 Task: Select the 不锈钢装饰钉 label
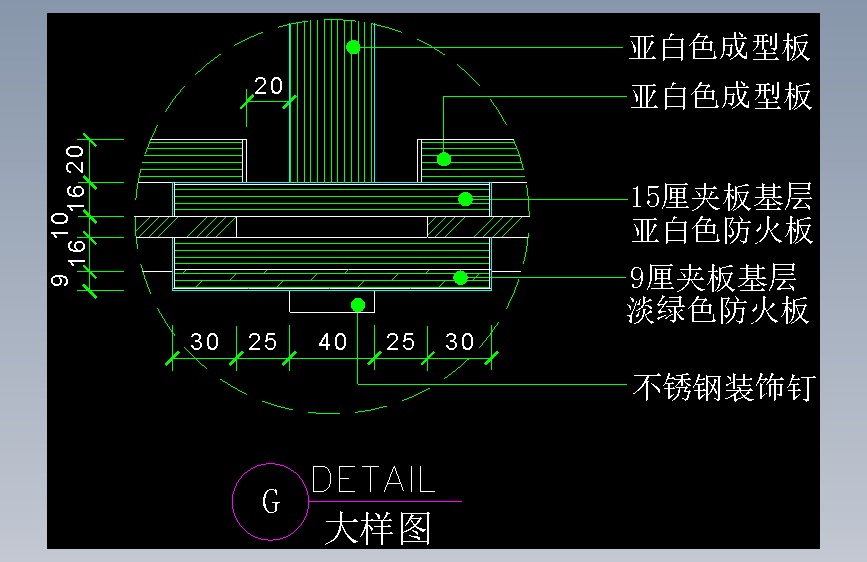click(x=724, y=387)
